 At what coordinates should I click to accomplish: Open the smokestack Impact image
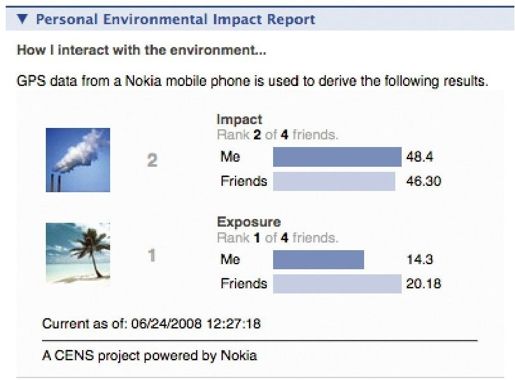pyautogui.click(x=78, y=160)
